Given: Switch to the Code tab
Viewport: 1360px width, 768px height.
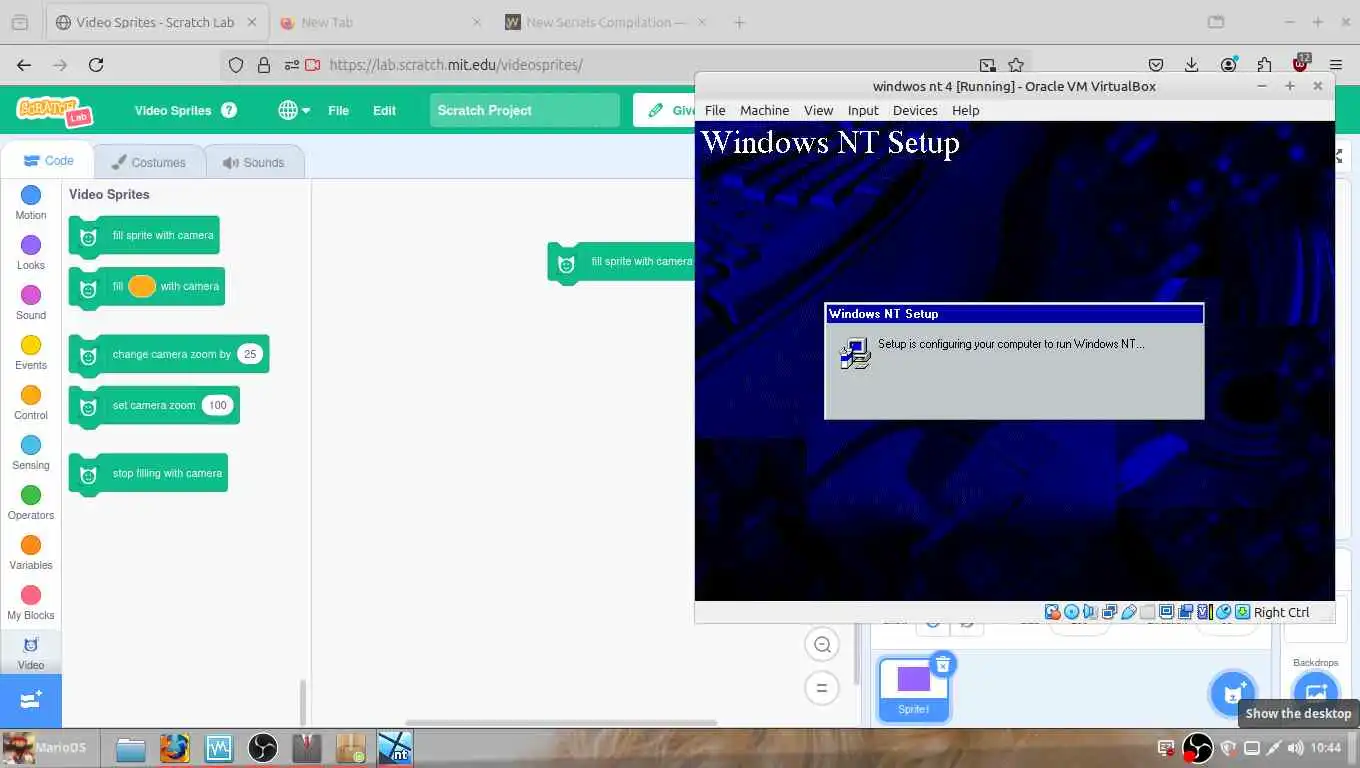Looking at the screenshot, I should tap(48, 160).
